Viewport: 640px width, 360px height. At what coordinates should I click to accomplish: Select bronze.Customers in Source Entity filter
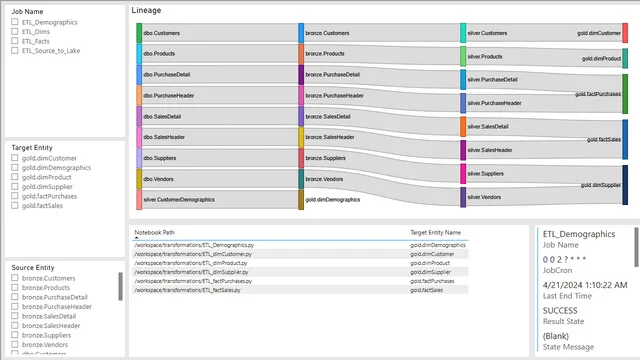[15, 278]
